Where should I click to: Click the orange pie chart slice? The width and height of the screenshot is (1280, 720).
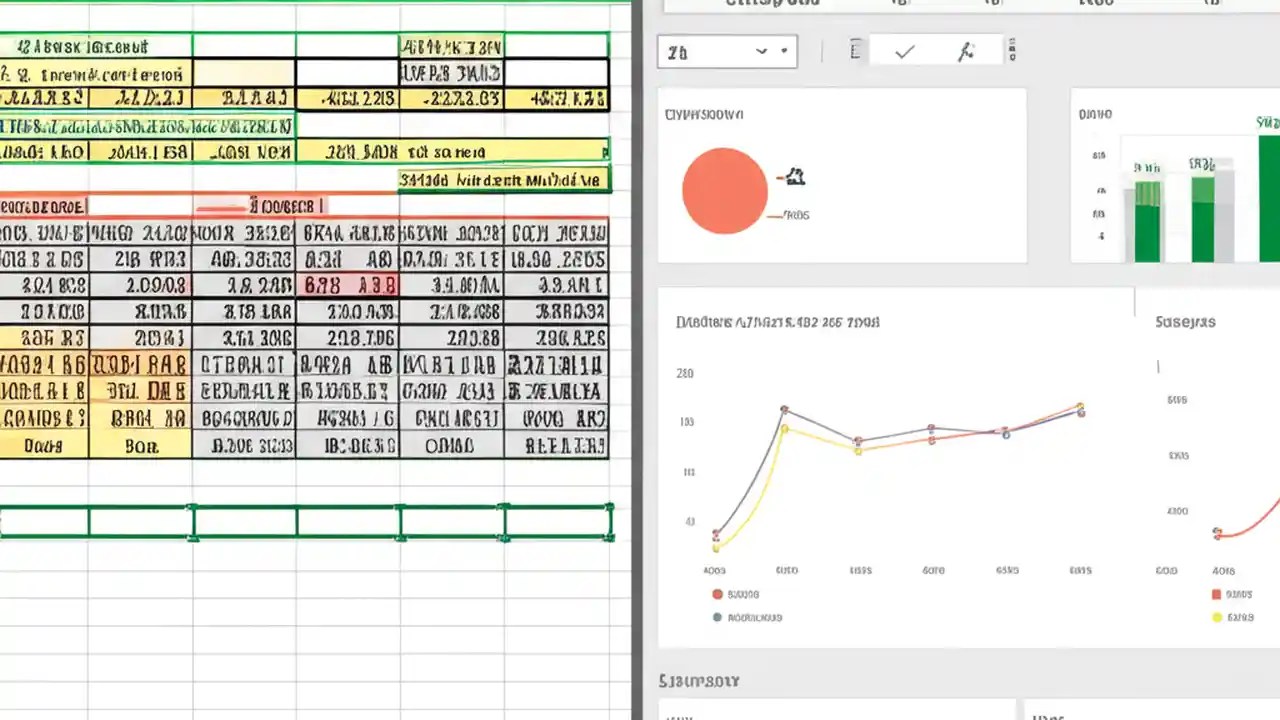pos(724,190)
